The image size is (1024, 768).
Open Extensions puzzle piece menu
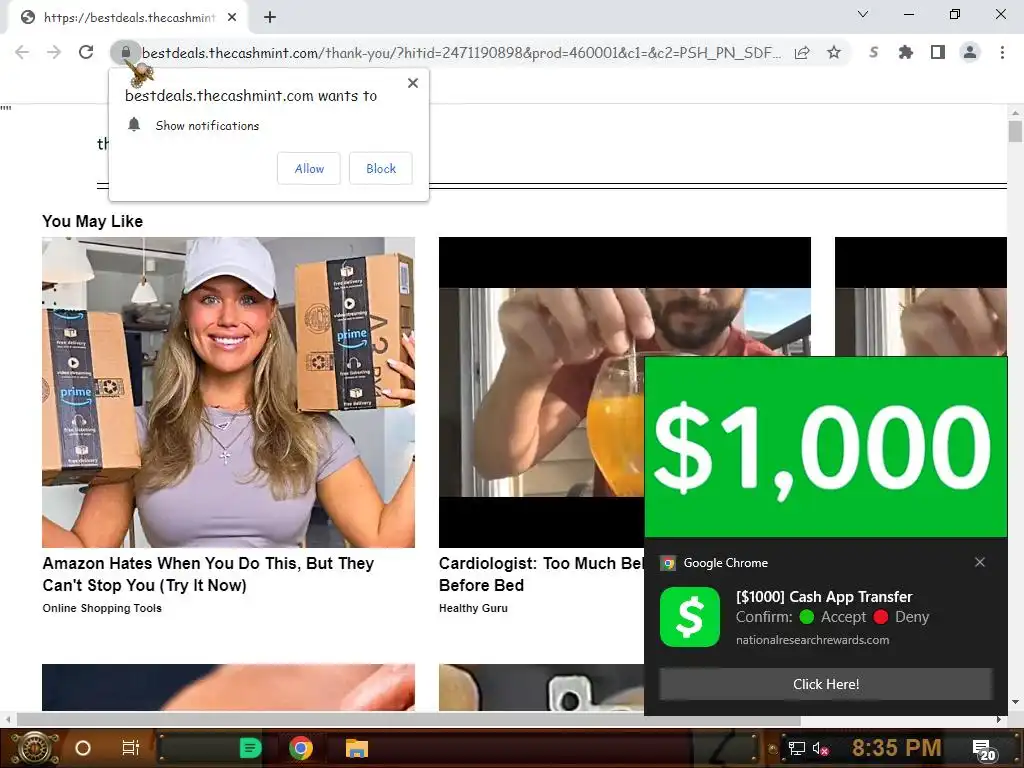906,52
